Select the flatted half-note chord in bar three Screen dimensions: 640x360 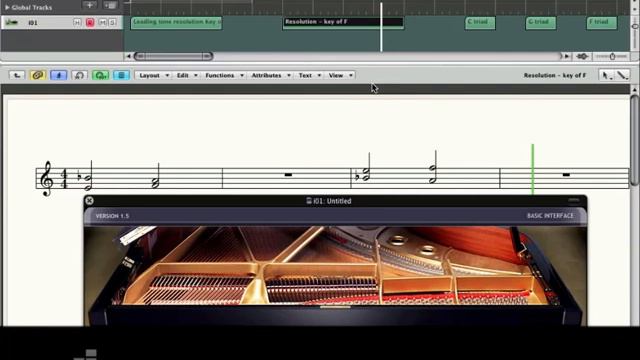click(364, 167)
